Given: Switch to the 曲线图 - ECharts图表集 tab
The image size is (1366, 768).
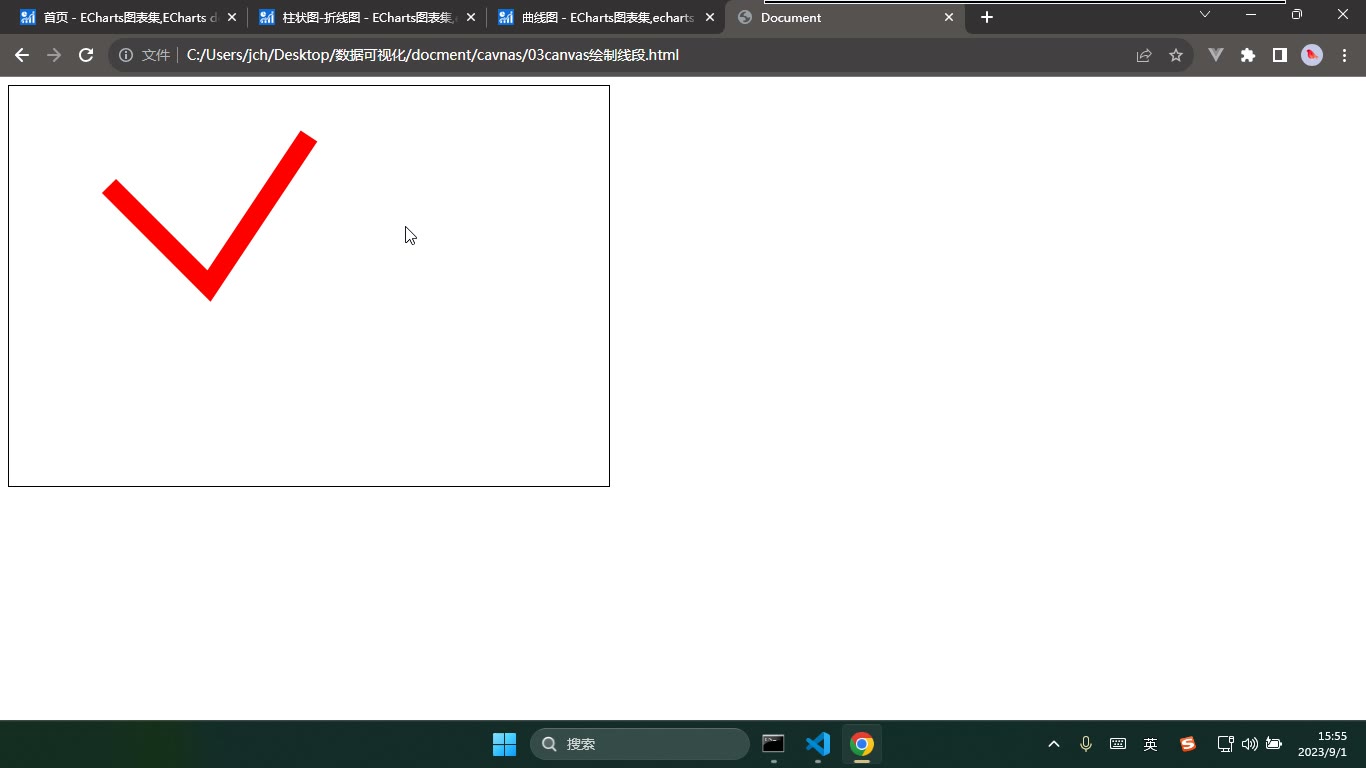Looking at the screenshot, I should coord(604,17).
